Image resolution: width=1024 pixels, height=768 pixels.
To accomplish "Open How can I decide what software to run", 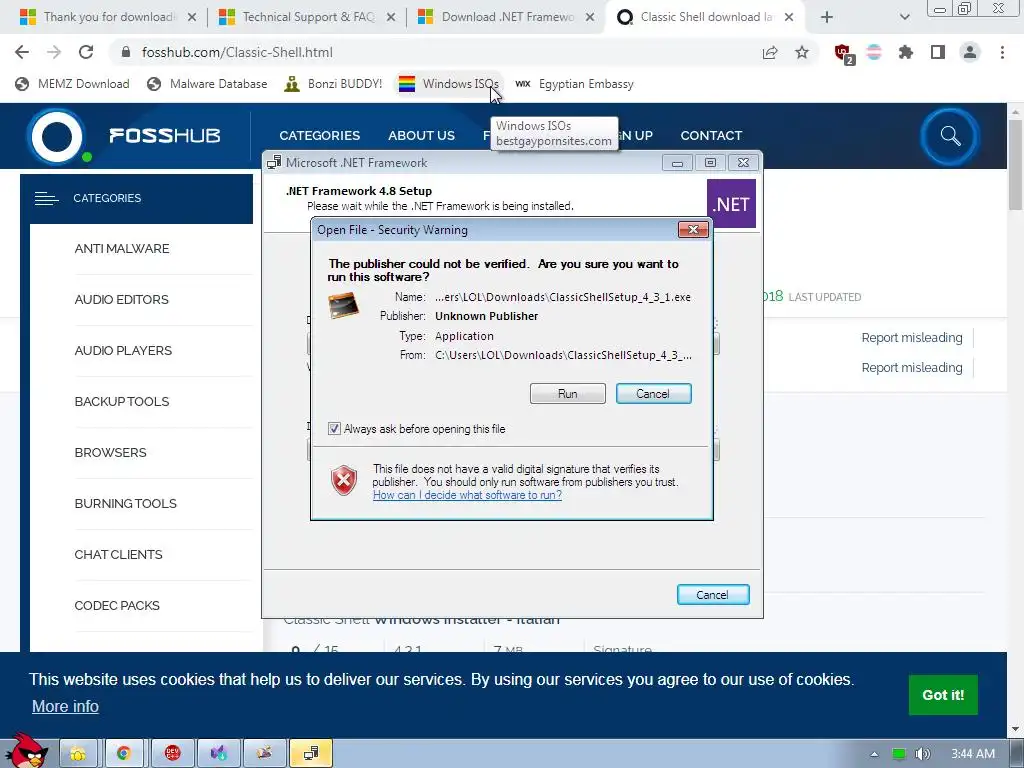I will pos(467,495).
